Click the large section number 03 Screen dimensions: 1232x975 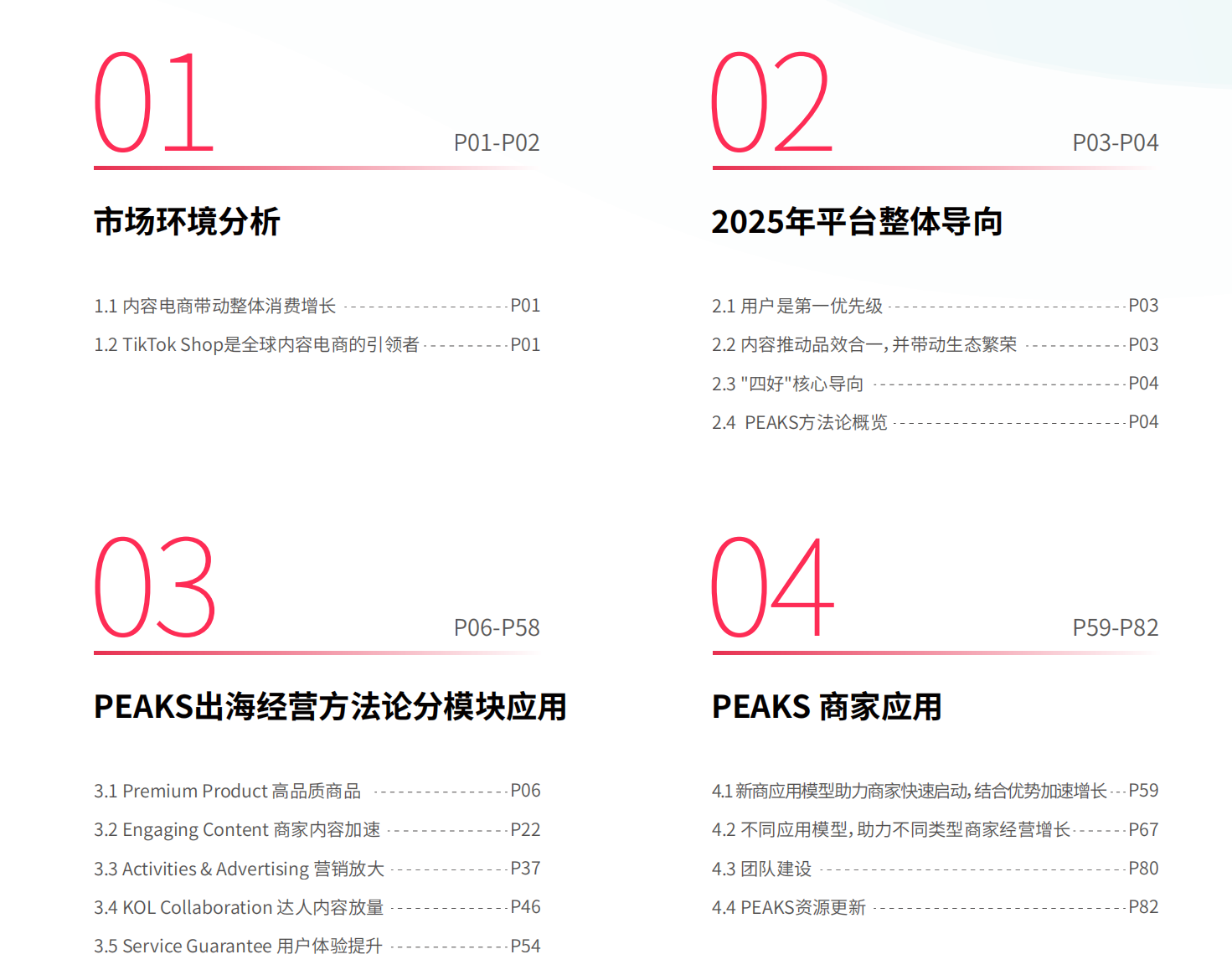pos(155,587)
